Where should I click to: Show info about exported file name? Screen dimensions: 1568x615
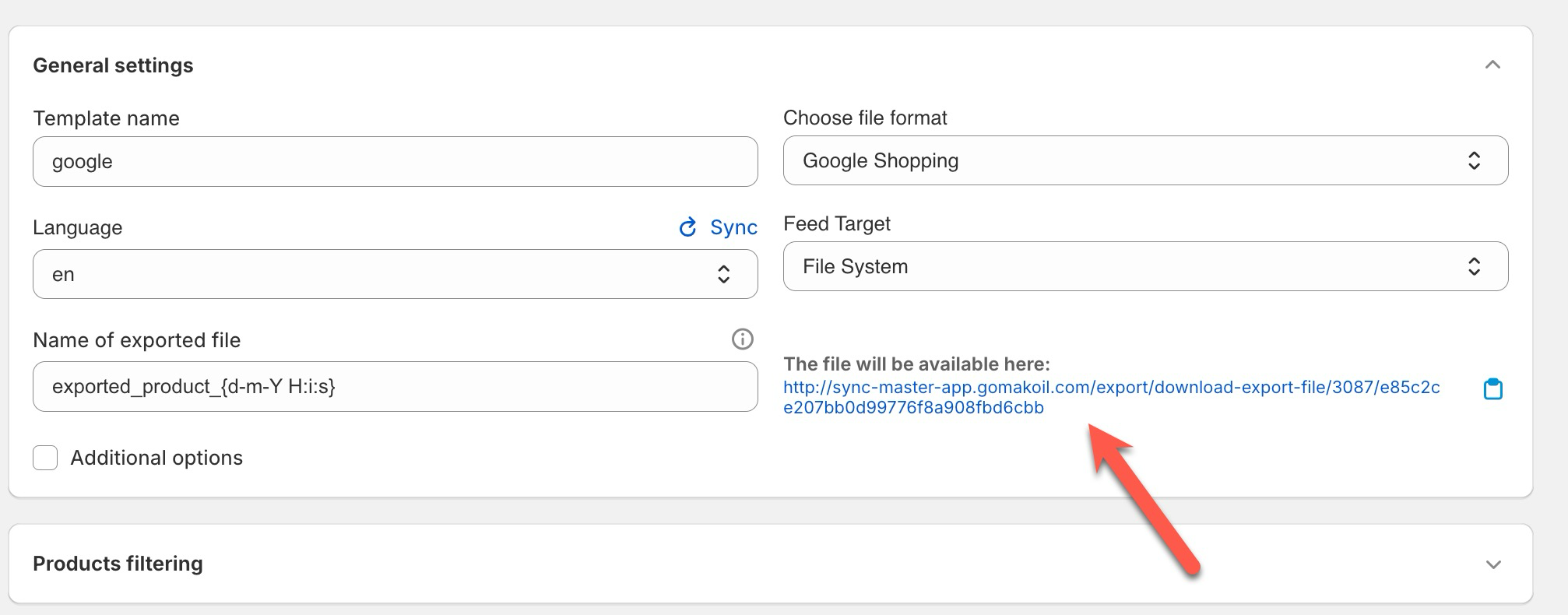(742, 339)
